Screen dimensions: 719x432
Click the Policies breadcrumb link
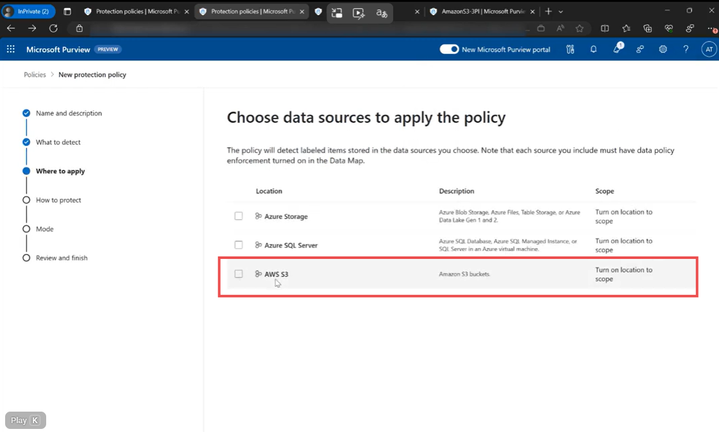[34, 75]
